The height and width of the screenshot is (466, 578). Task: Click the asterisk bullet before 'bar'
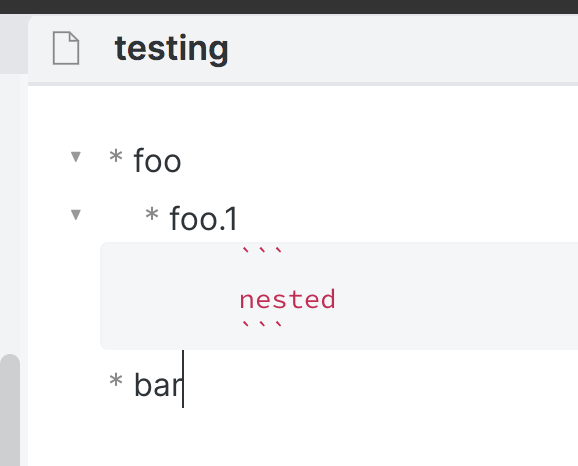(x=116, y=380)
